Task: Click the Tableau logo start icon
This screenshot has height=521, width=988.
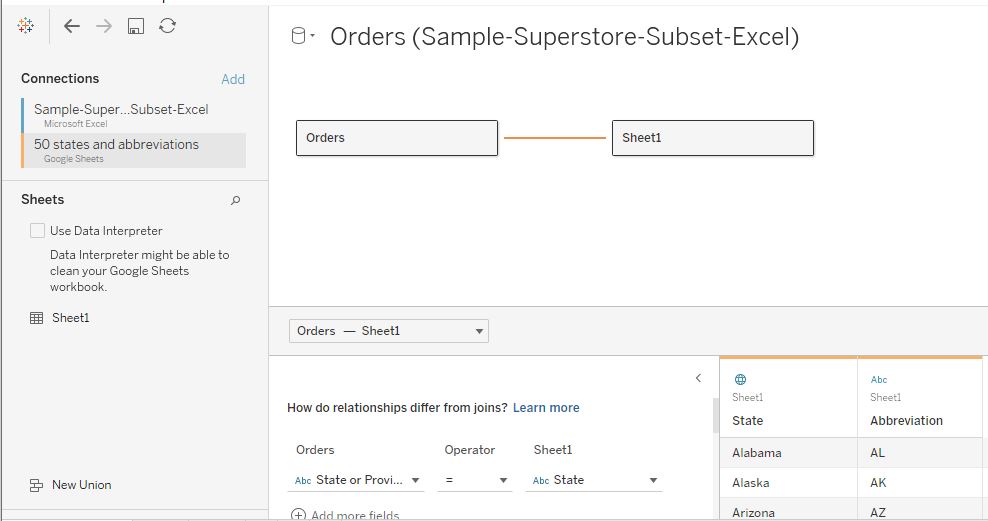Action: [x=26, y=26]
